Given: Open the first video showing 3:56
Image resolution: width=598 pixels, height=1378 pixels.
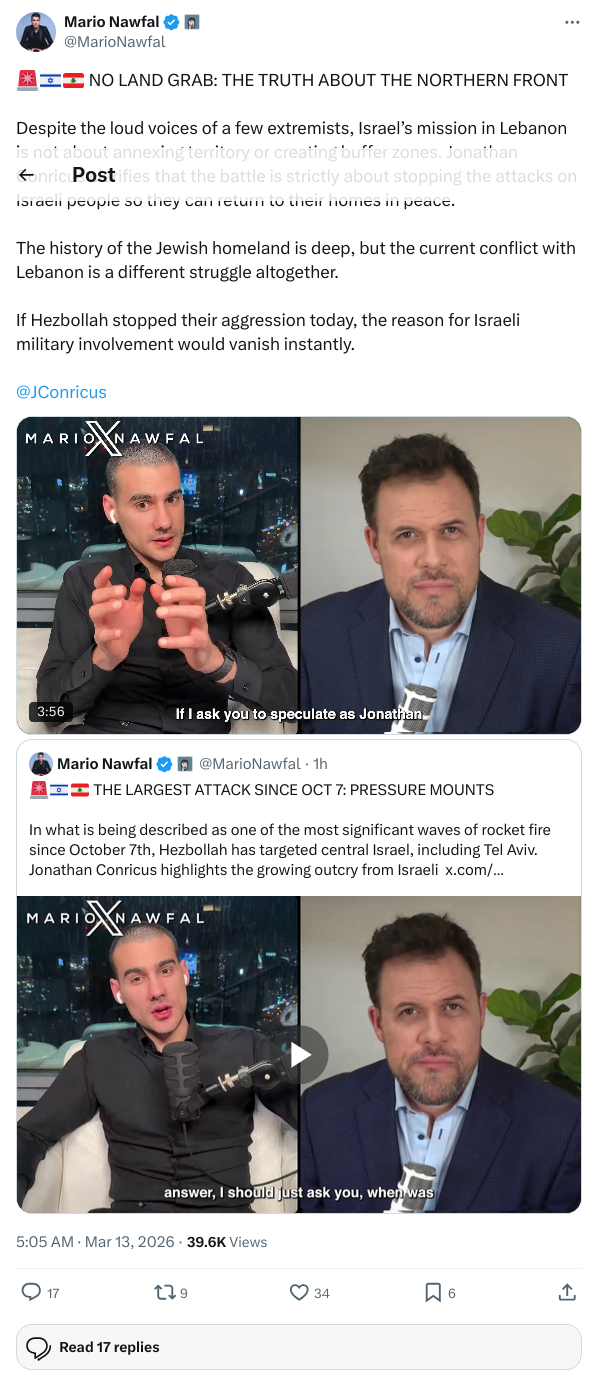Looking at the screenshot, I should 299,575.
